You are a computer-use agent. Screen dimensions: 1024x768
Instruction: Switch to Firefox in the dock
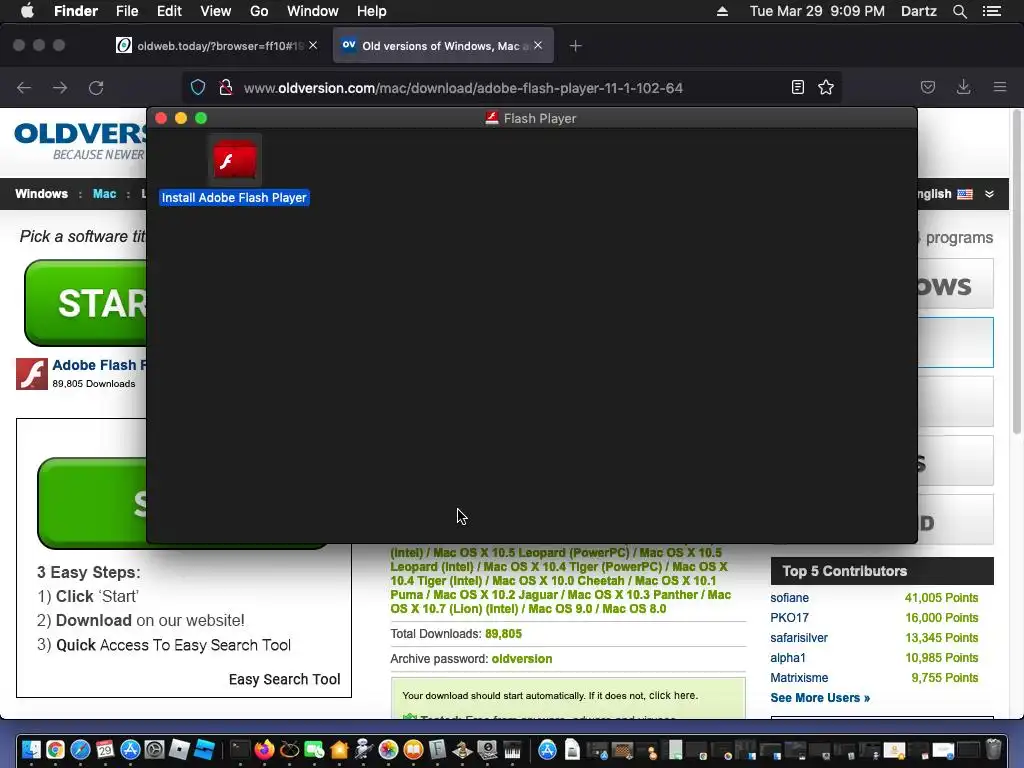tap(264, 749)
